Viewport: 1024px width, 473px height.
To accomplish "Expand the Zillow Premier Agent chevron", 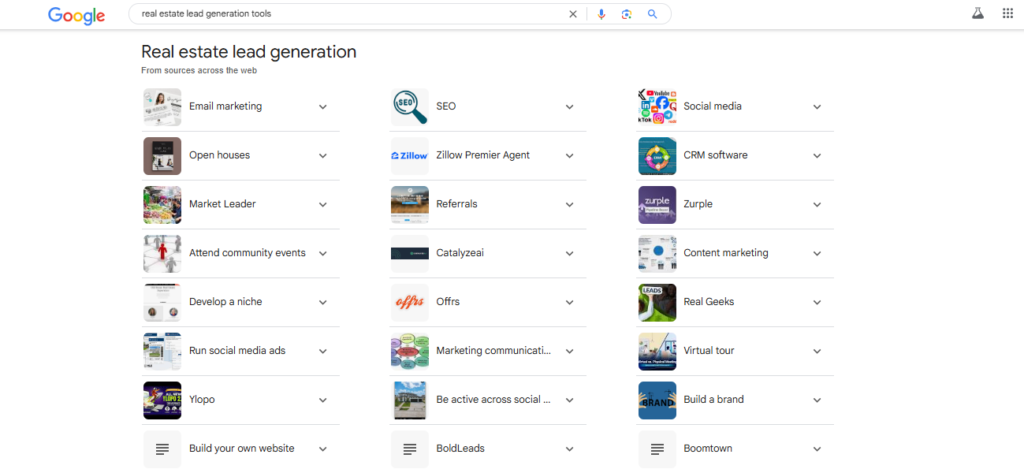I will [569, 156].
